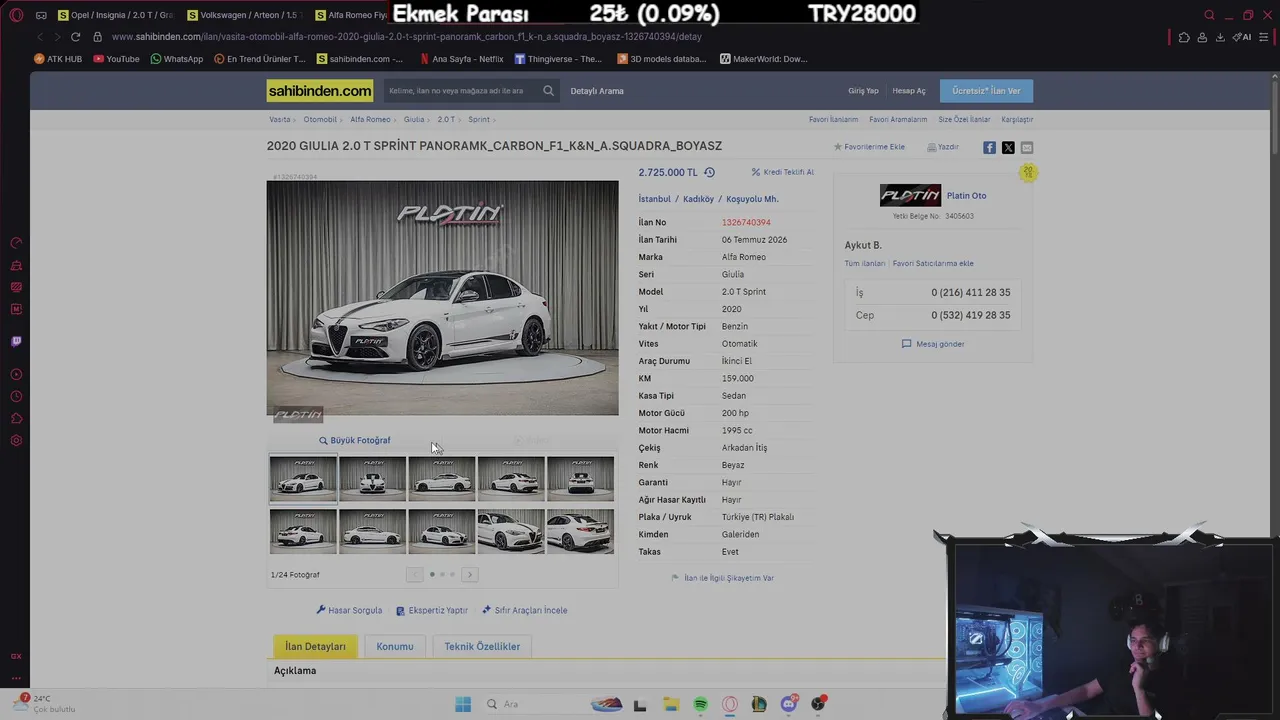Open browser extensions icon in toolbar
Screen dimensions: 1280x720
coord(1184,37)
